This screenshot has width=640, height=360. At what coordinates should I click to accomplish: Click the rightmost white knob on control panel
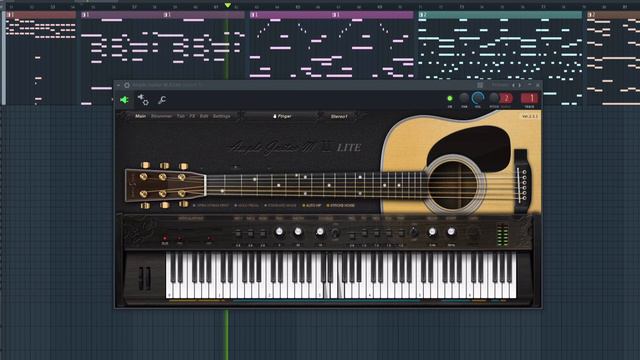(451, 232)
